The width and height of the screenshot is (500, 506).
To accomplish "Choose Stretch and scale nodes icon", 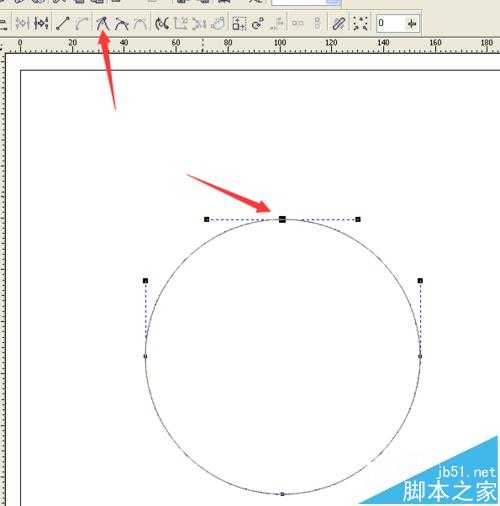I will click(239, 24).
